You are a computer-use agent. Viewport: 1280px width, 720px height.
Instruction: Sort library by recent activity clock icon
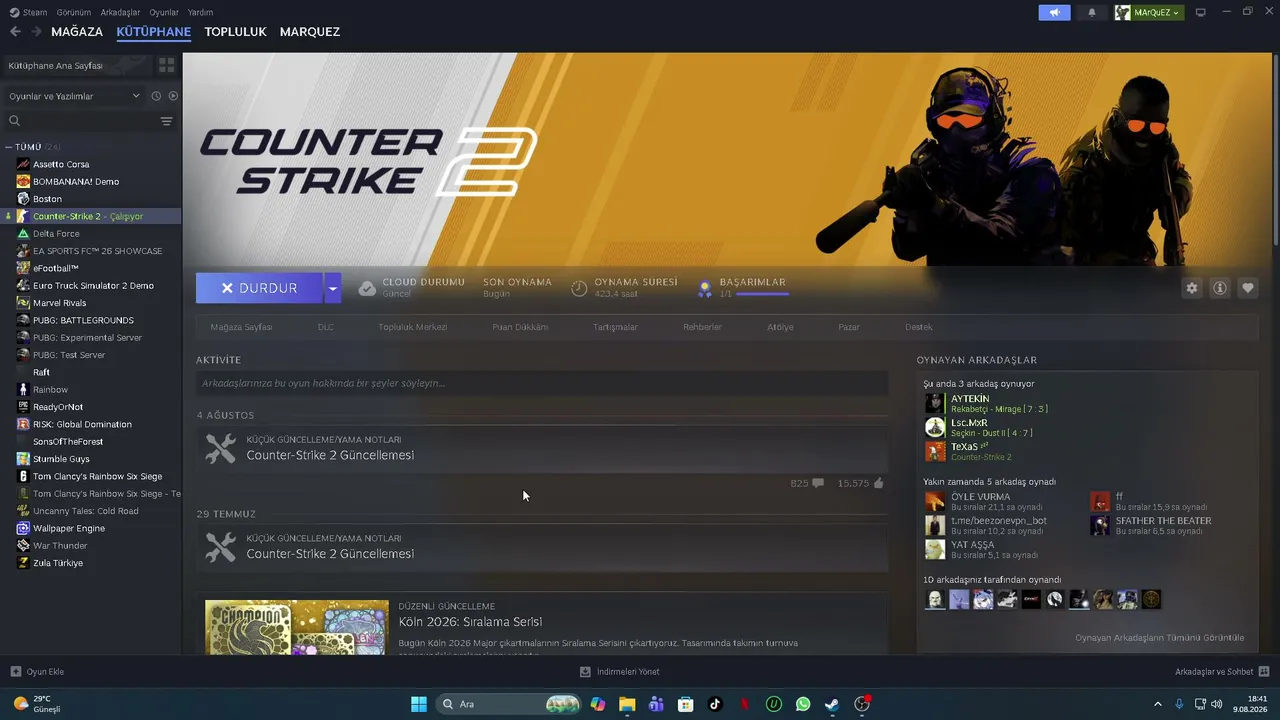pyautogui.click(x=156, y=96)
